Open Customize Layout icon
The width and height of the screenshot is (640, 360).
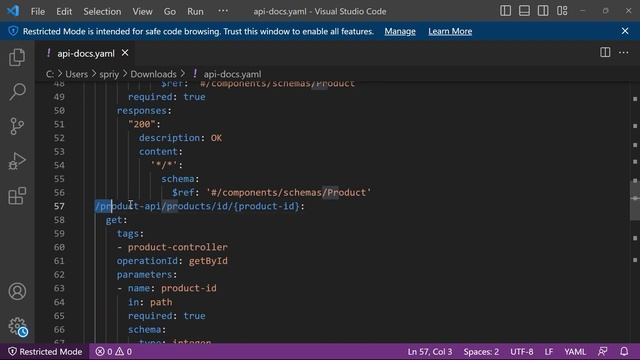tap(562, 11)
